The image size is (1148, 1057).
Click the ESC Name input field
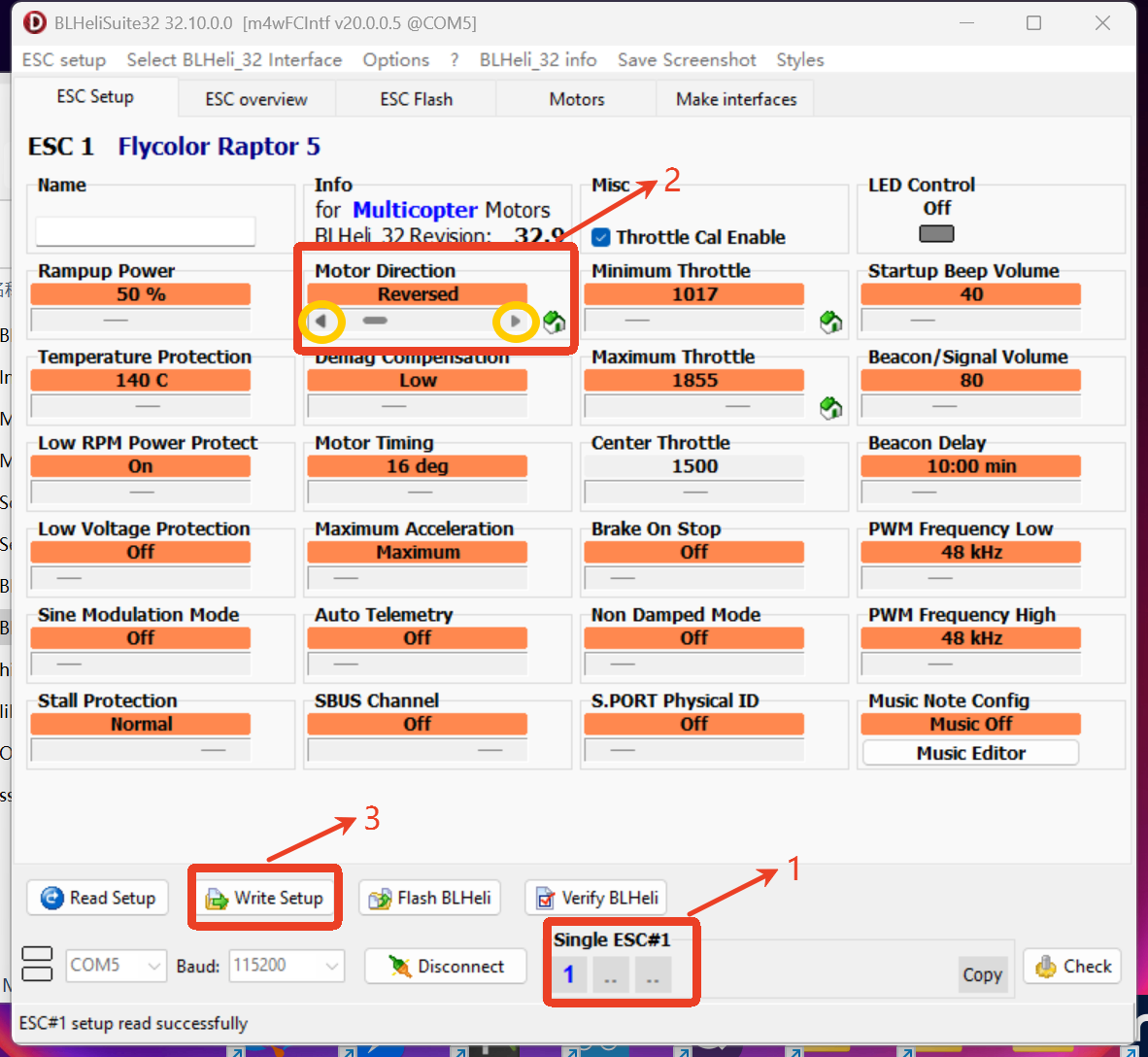[x=146, y=231]
